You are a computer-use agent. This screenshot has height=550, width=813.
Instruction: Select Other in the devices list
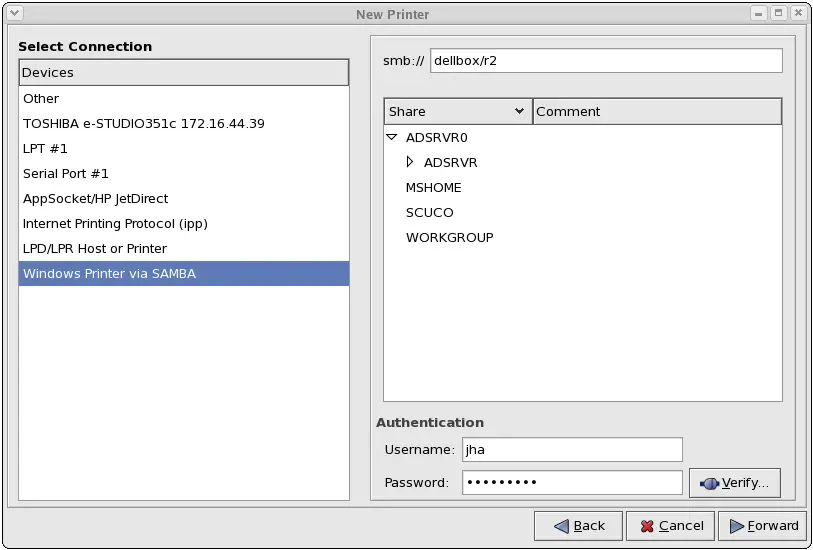tap(184, 98)
